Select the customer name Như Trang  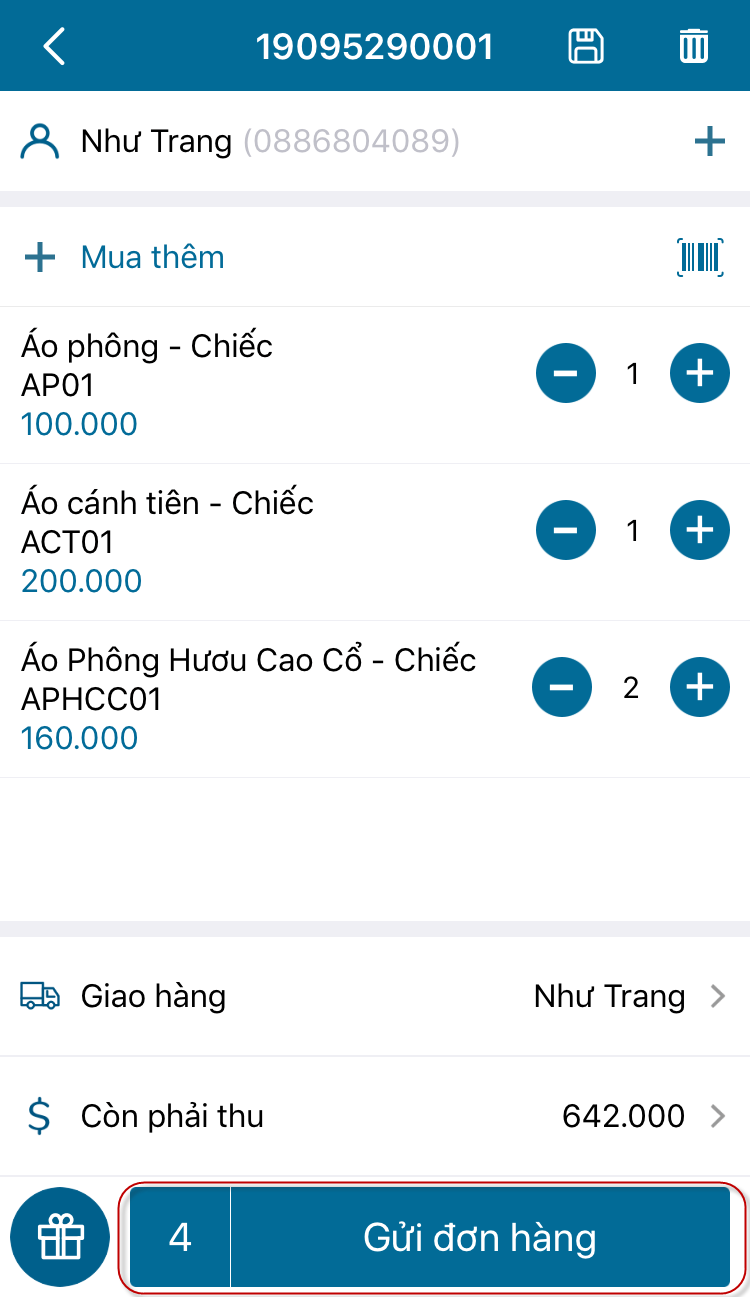coord(156,142)
